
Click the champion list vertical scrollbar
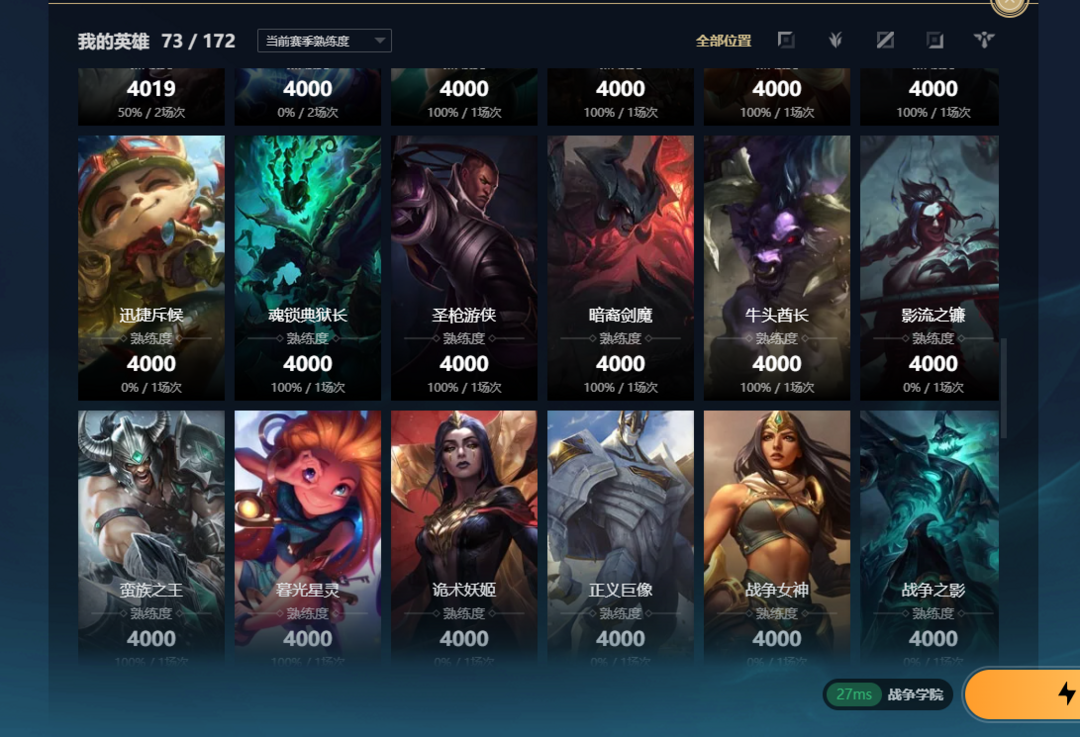tap(1004, 387)
